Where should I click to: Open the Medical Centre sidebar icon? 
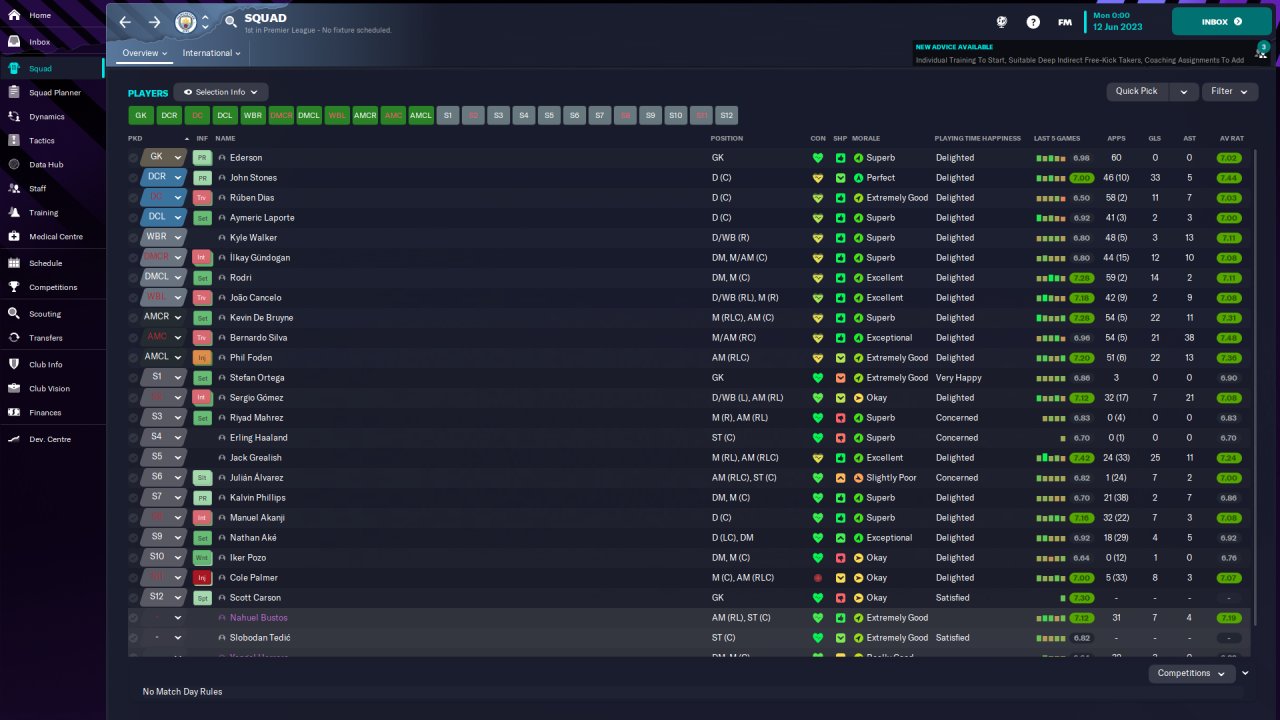click(x=14, y=236)
